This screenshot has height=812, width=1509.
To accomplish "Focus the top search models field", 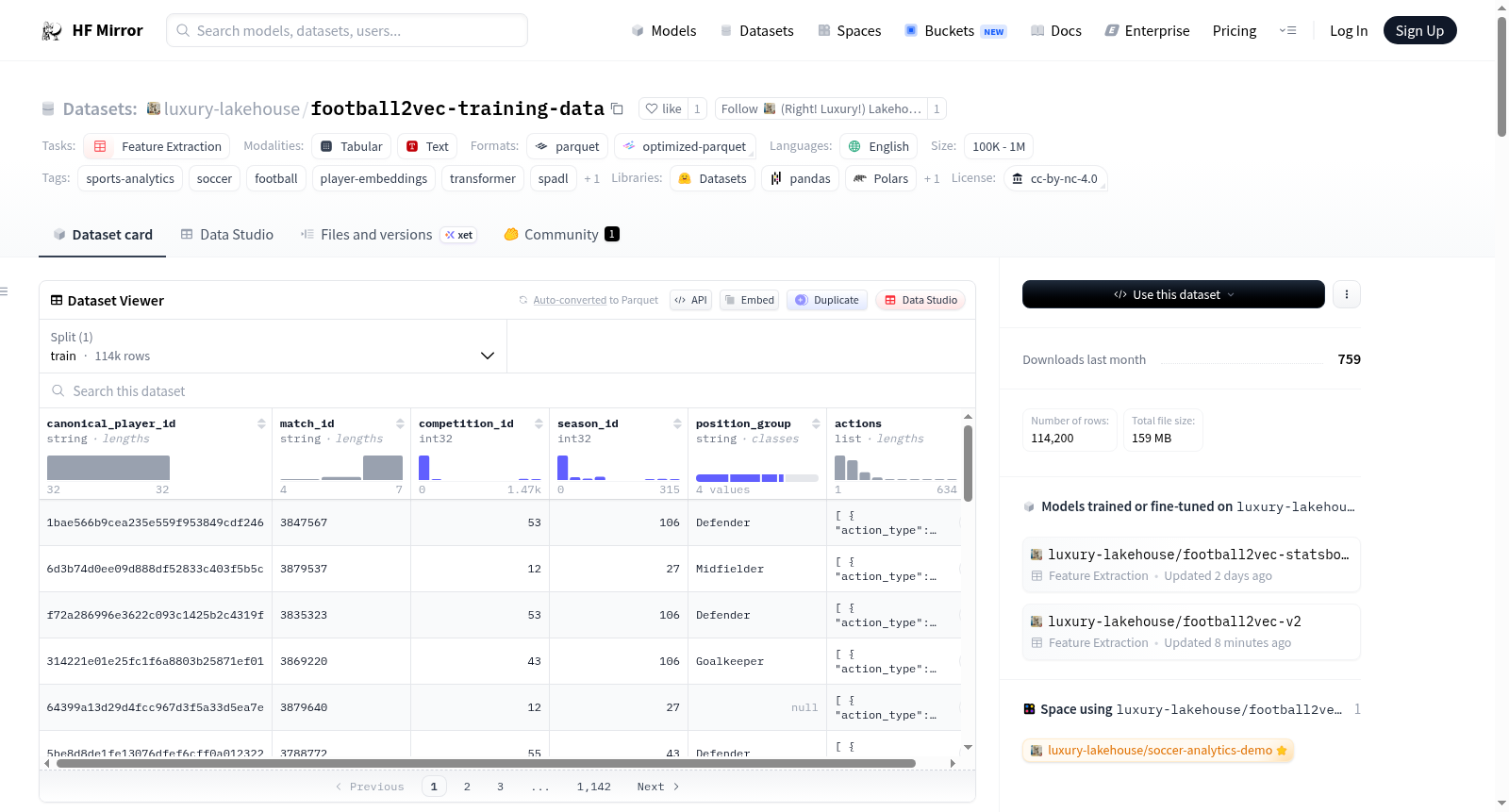I will (x=347, y=30).
